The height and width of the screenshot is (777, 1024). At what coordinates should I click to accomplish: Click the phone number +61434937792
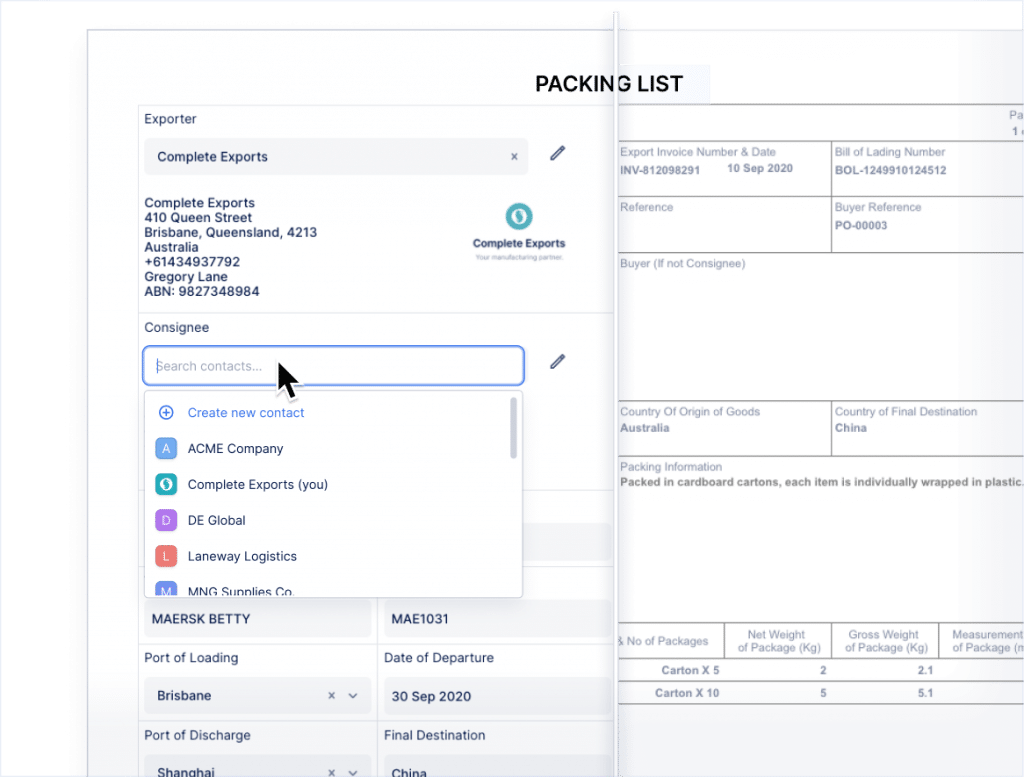pos(192,262)
